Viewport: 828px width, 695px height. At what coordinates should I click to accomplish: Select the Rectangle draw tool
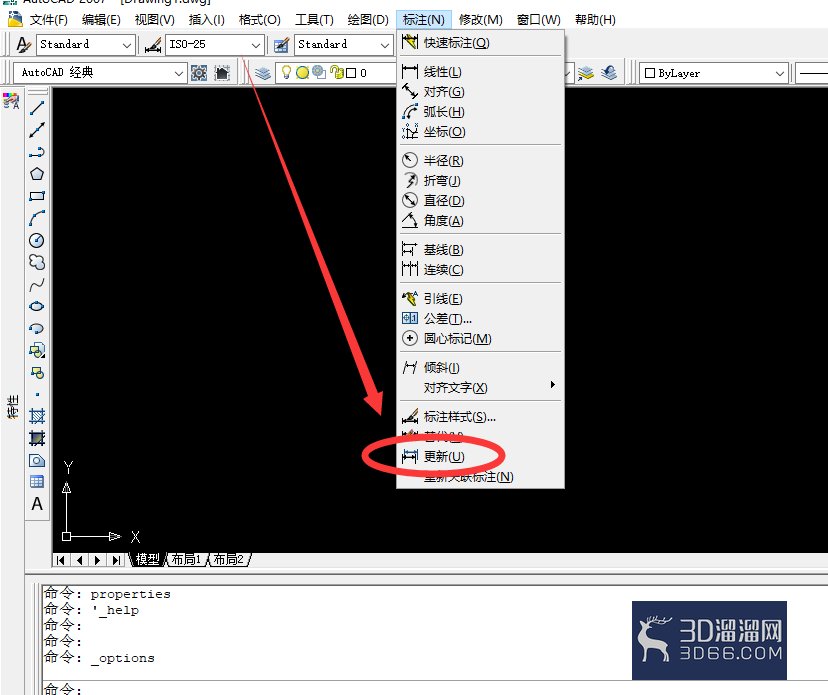[37, 196]
